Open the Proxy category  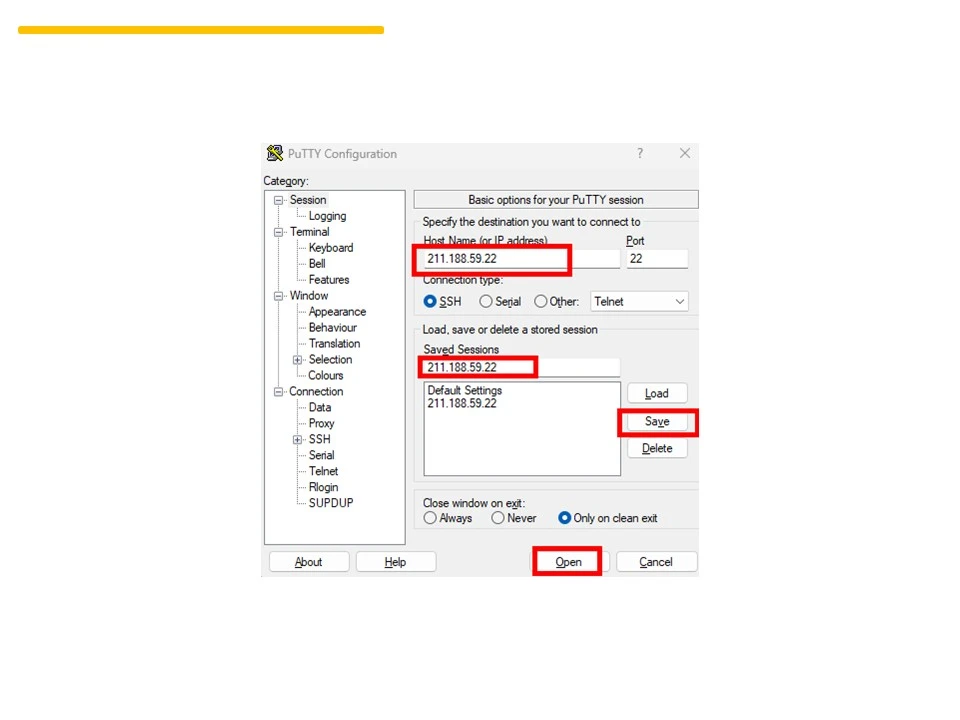[321, 423]
